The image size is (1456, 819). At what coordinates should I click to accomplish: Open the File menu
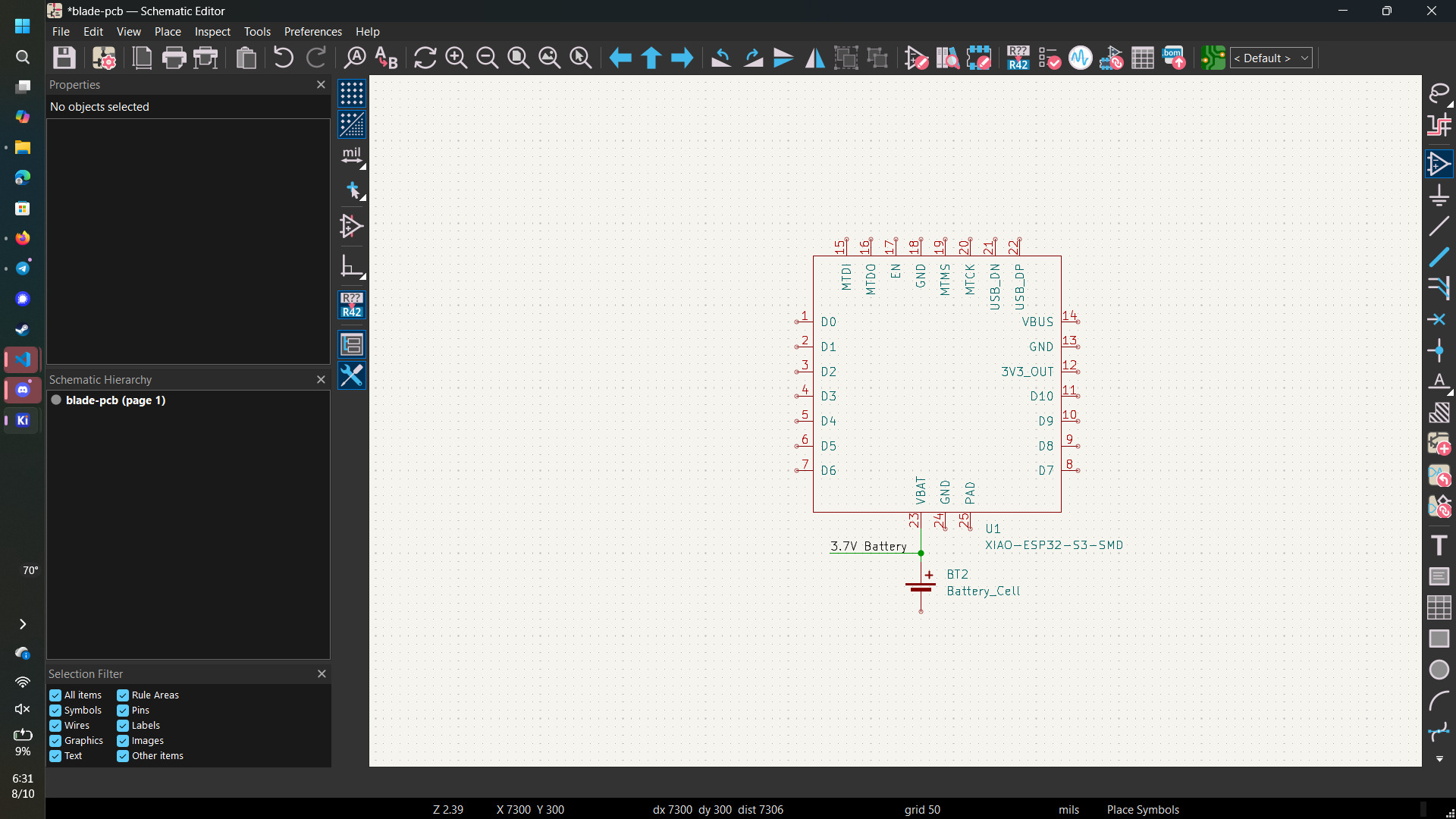(61, 32)
